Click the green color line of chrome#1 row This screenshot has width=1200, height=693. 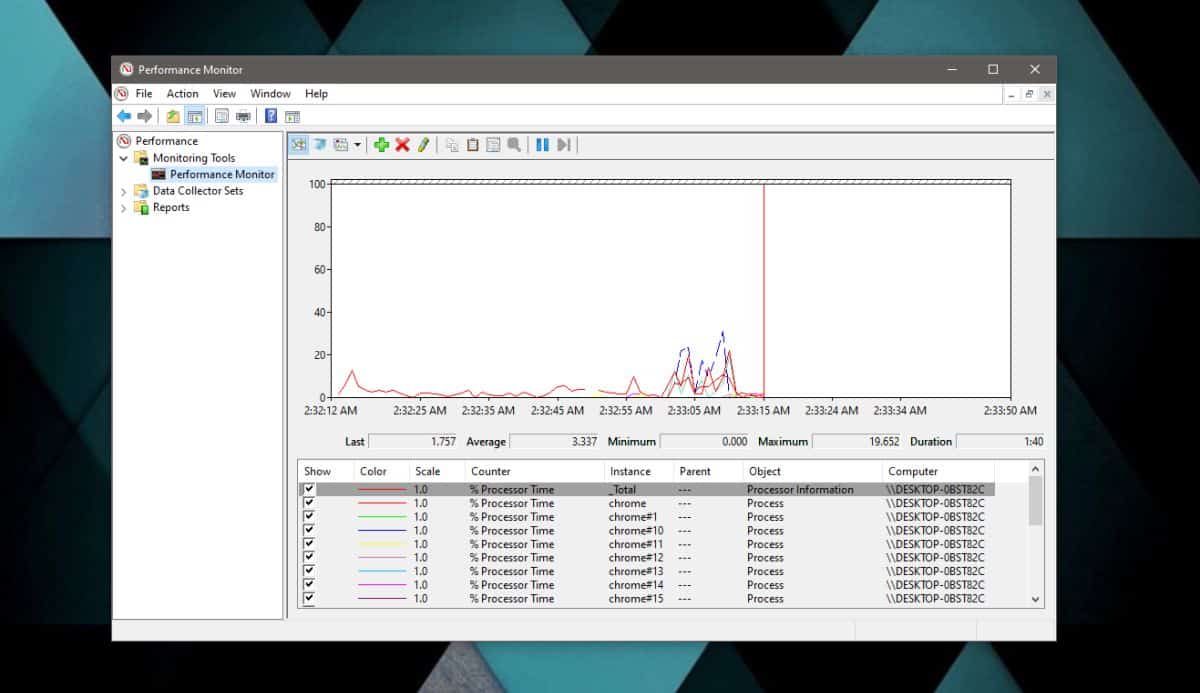(x=382, y=517)
